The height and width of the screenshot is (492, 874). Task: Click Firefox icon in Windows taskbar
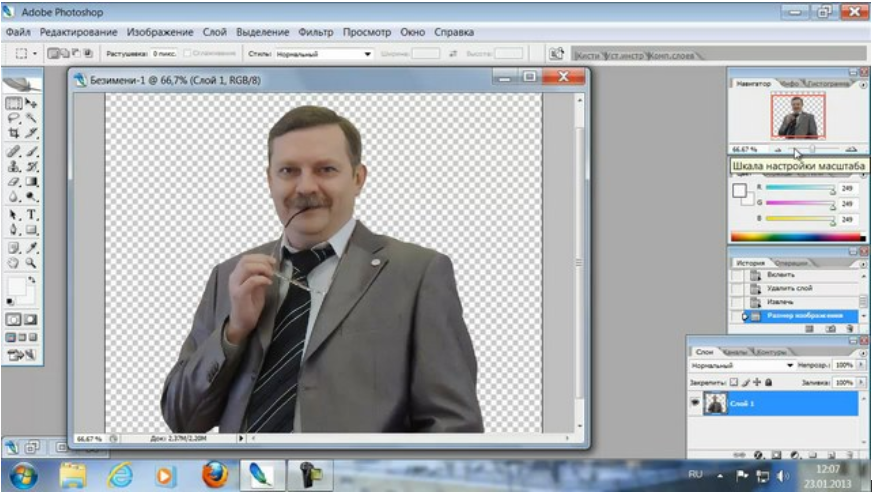tap(216, 475)
